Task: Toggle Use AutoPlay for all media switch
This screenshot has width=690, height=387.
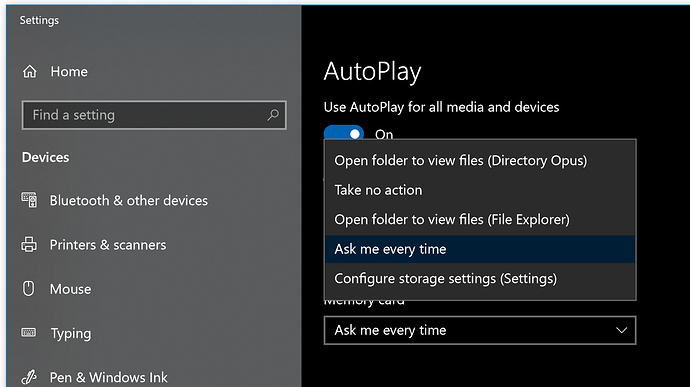Action: coord(344,132)
